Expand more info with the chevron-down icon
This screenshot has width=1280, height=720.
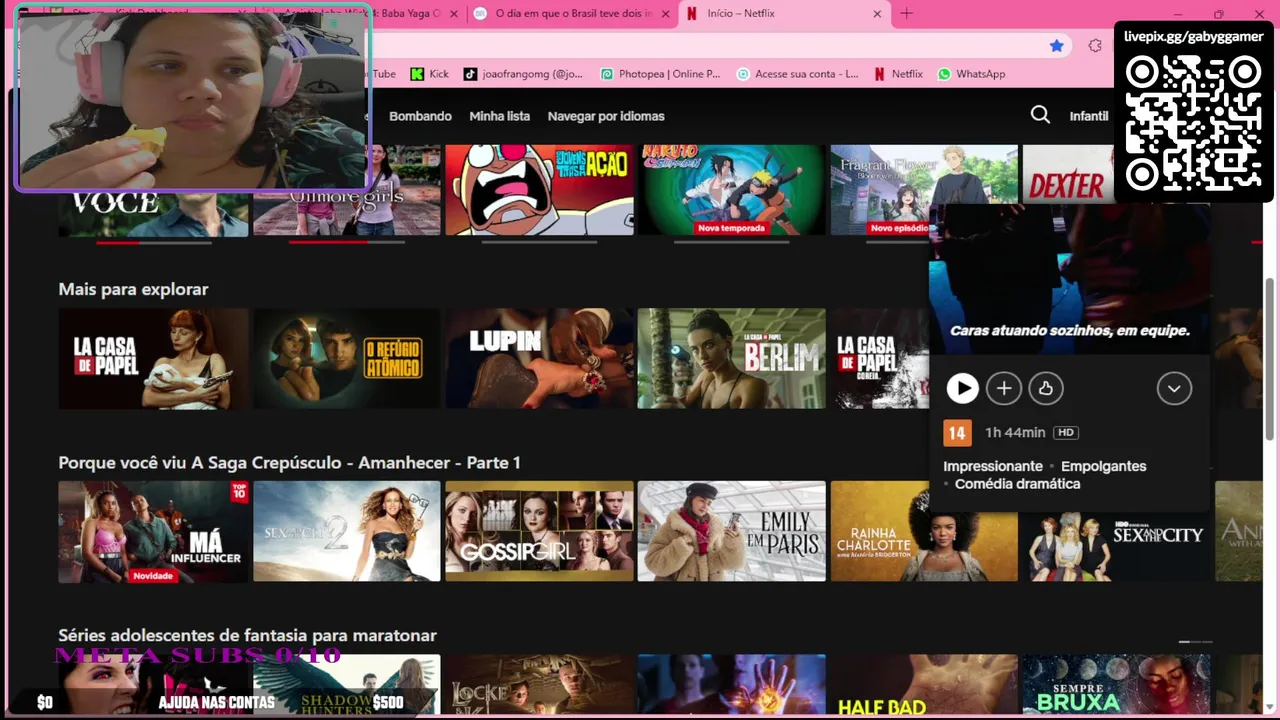pos(1174,388)
